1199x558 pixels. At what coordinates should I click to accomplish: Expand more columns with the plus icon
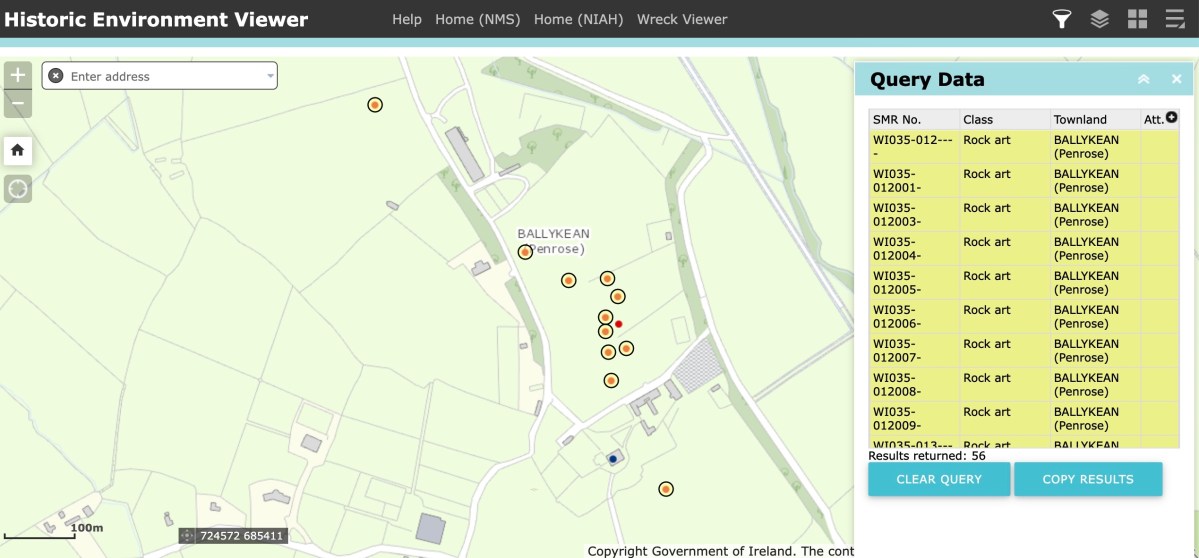1172,118
